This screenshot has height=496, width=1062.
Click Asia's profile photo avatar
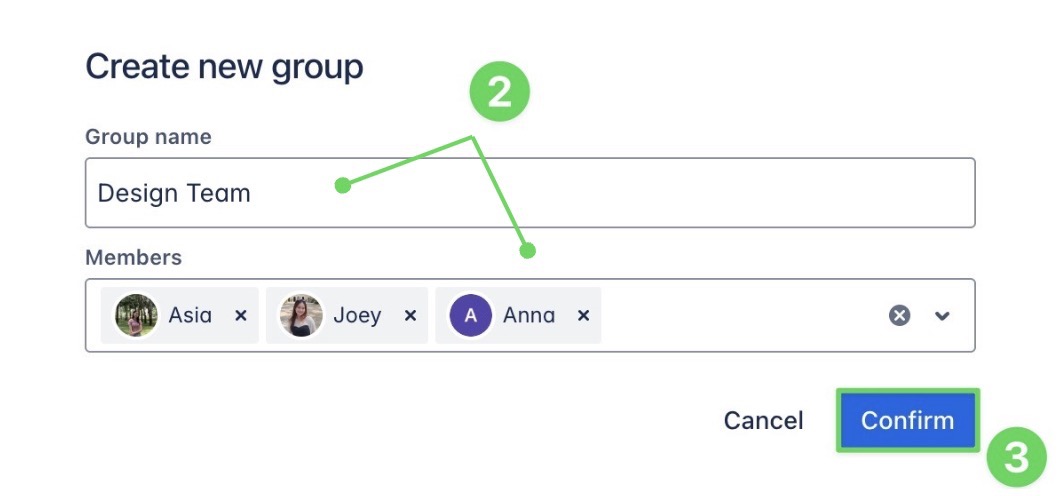(136, 316)
